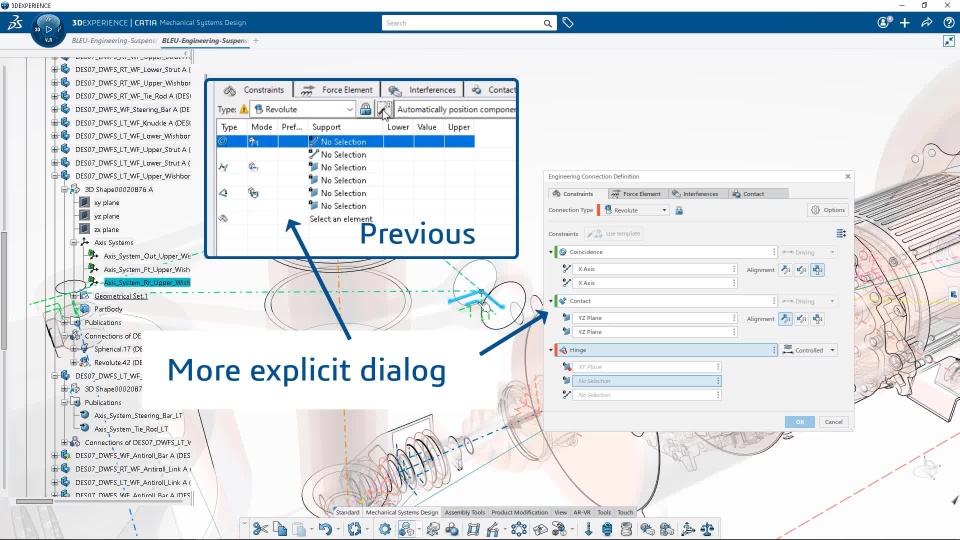
Task: Click the circular linked-nodes icon in toolbar
Action: point(519,529)
